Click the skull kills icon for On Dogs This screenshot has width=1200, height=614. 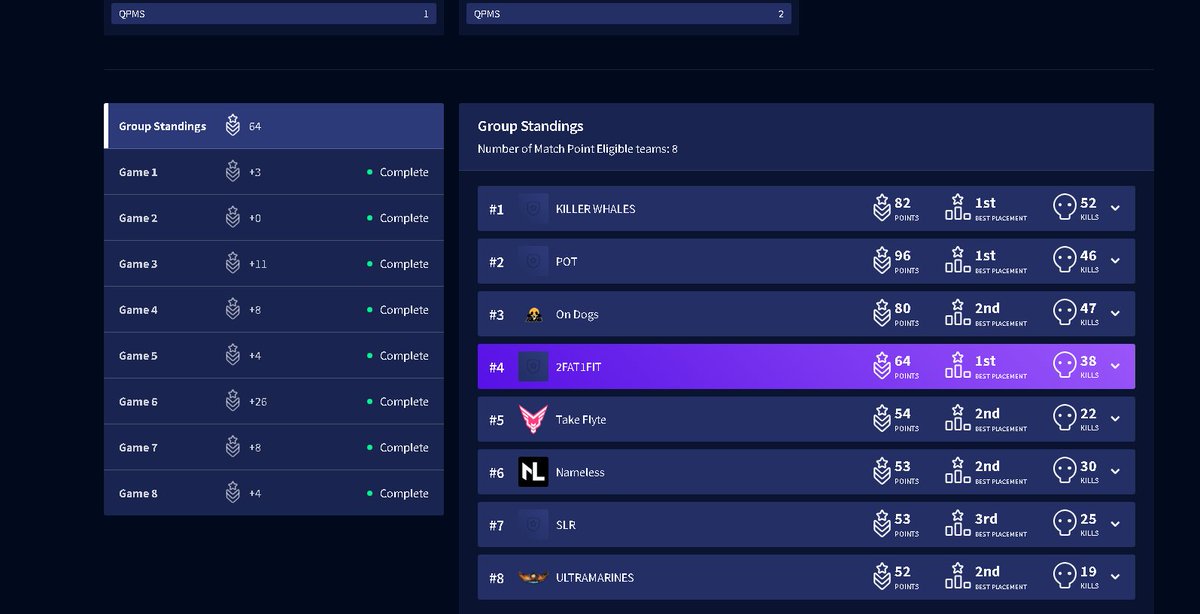(1065, 313)
